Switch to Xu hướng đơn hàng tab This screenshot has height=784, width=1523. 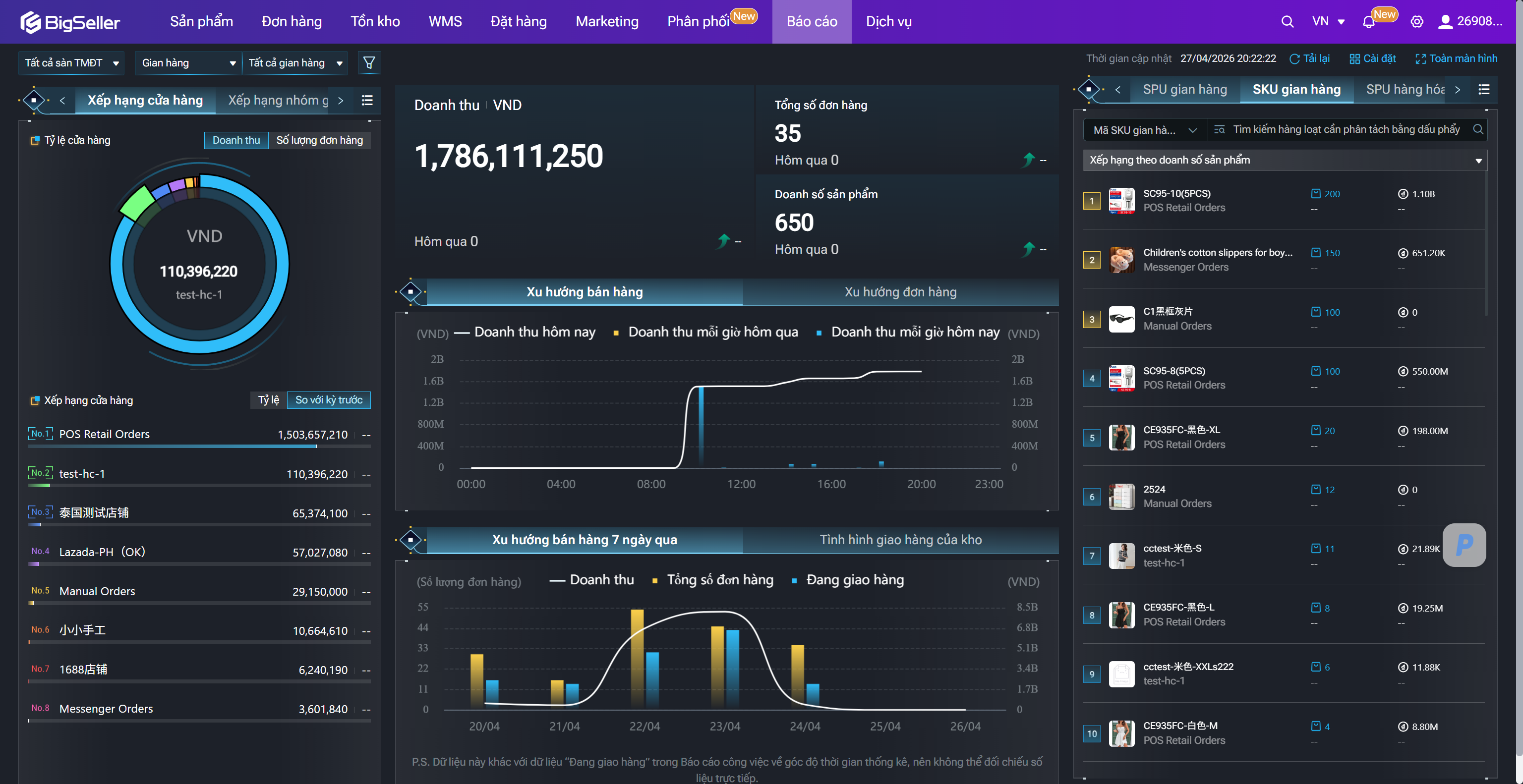coord(900,292)
